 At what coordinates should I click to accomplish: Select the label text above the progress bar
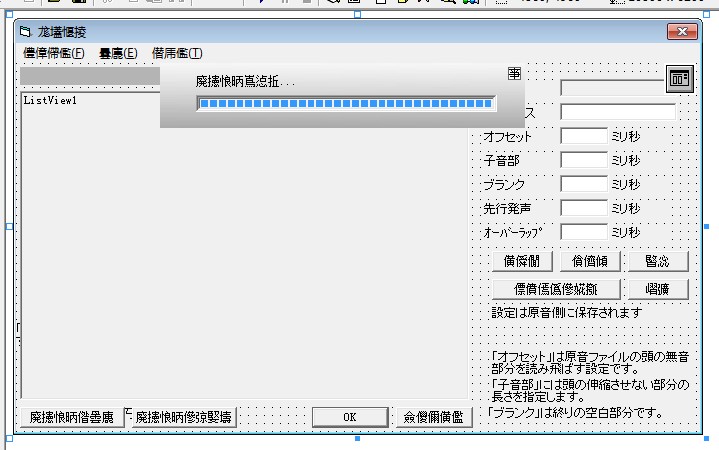pyautogui.click(x=245, y=82)
